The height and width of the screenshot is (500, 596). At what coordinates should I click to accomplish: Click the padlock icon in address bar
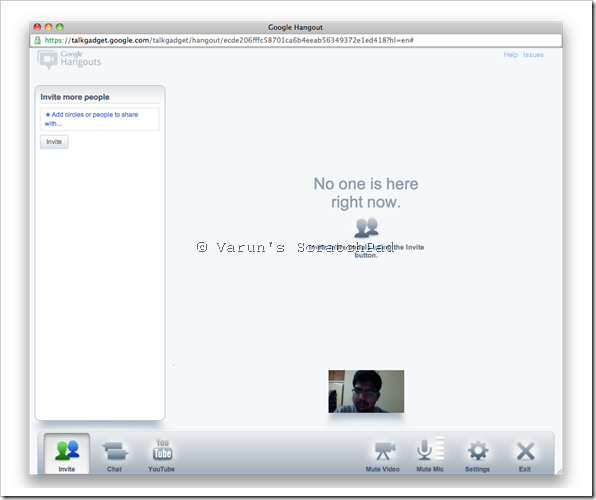38,40
